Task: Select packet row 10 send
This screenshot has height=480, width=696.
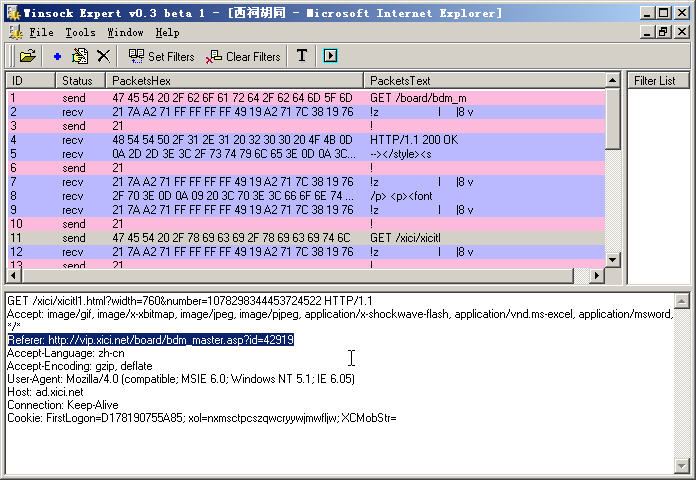Action: point(306,224)
